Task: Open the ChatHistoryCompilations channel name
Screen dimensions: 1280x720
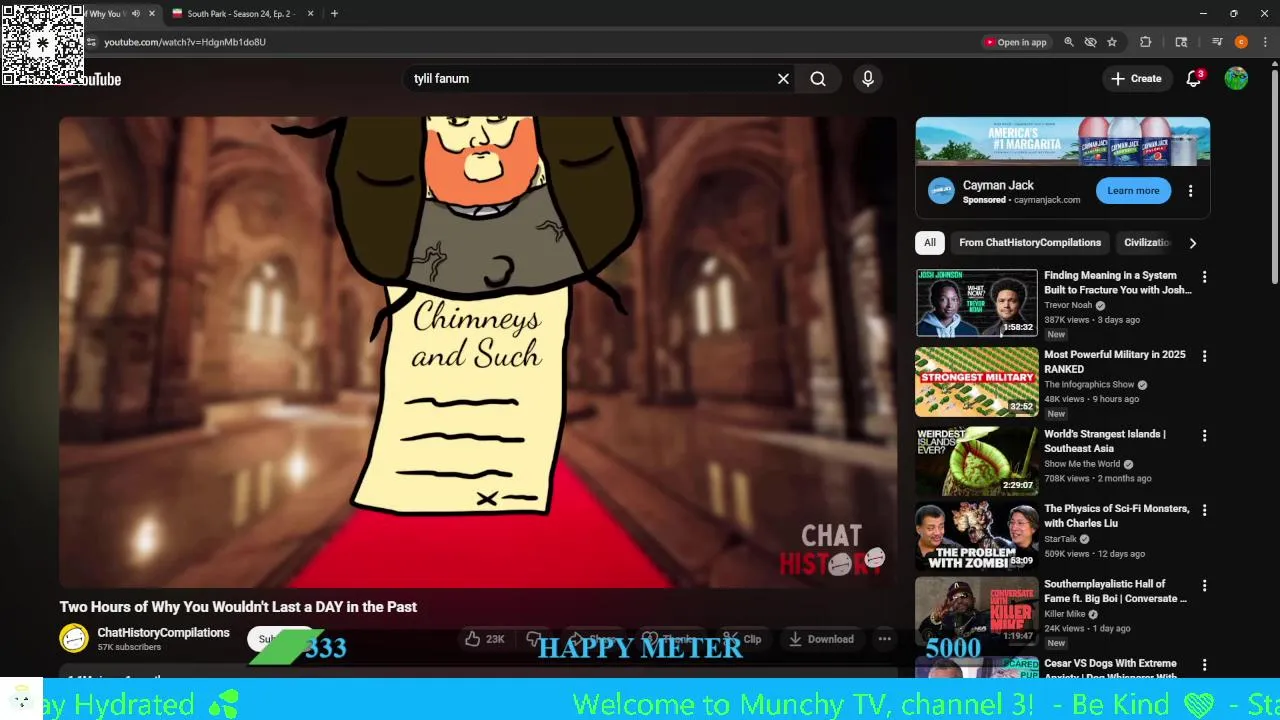Action: pyautogui.click(x=163, y=633)
